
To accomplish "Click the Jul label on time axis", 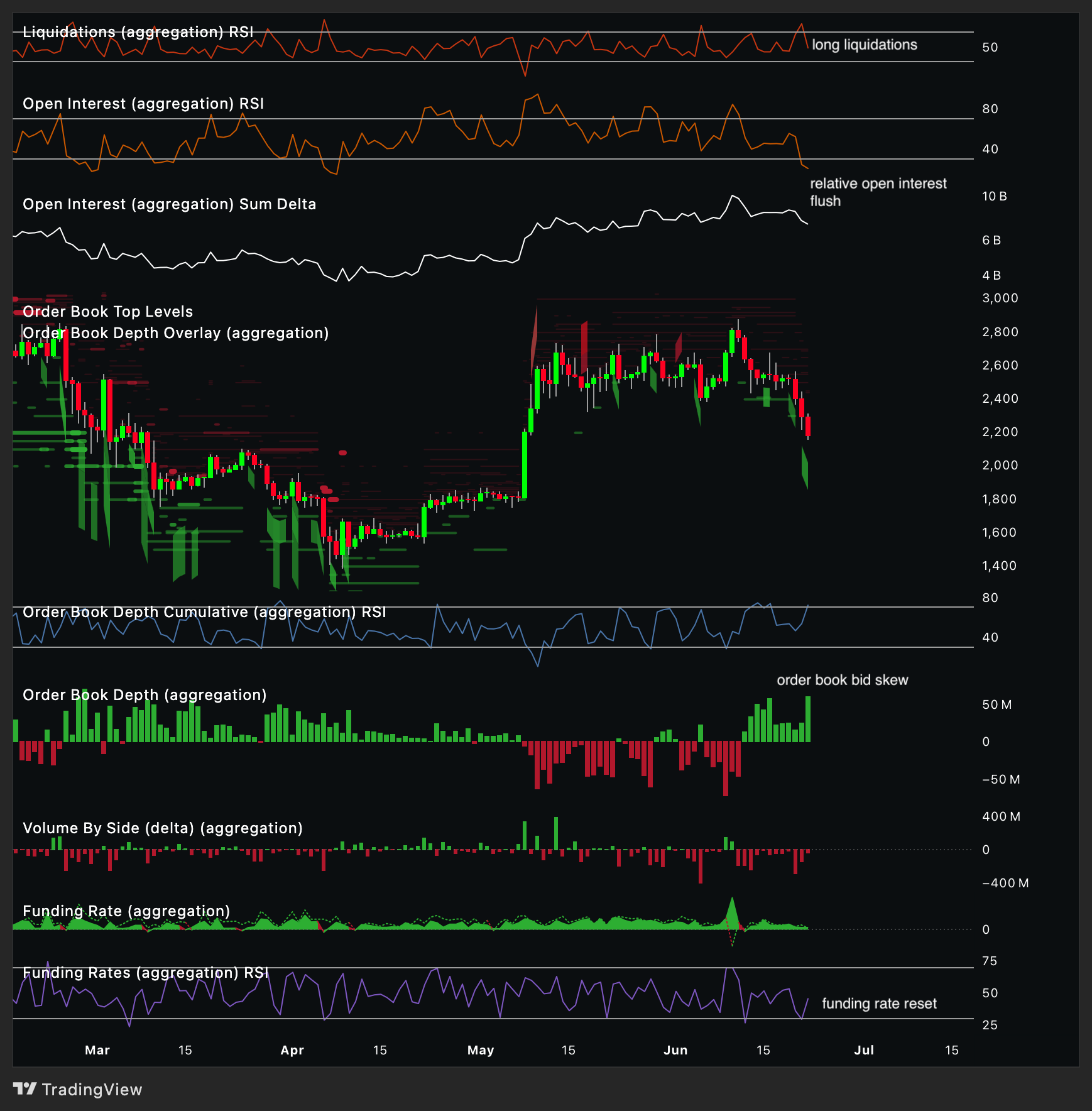I will (863, 1050).
